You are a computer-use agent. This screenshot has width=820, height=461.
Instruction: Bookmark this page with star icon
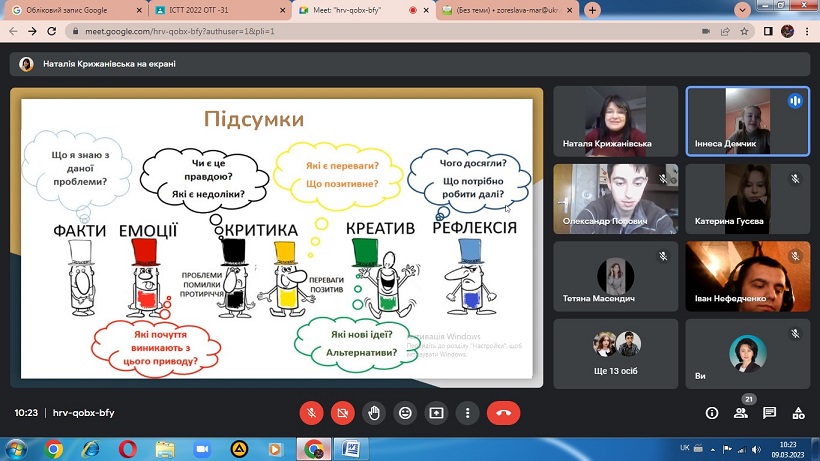[x=744, y=31]
